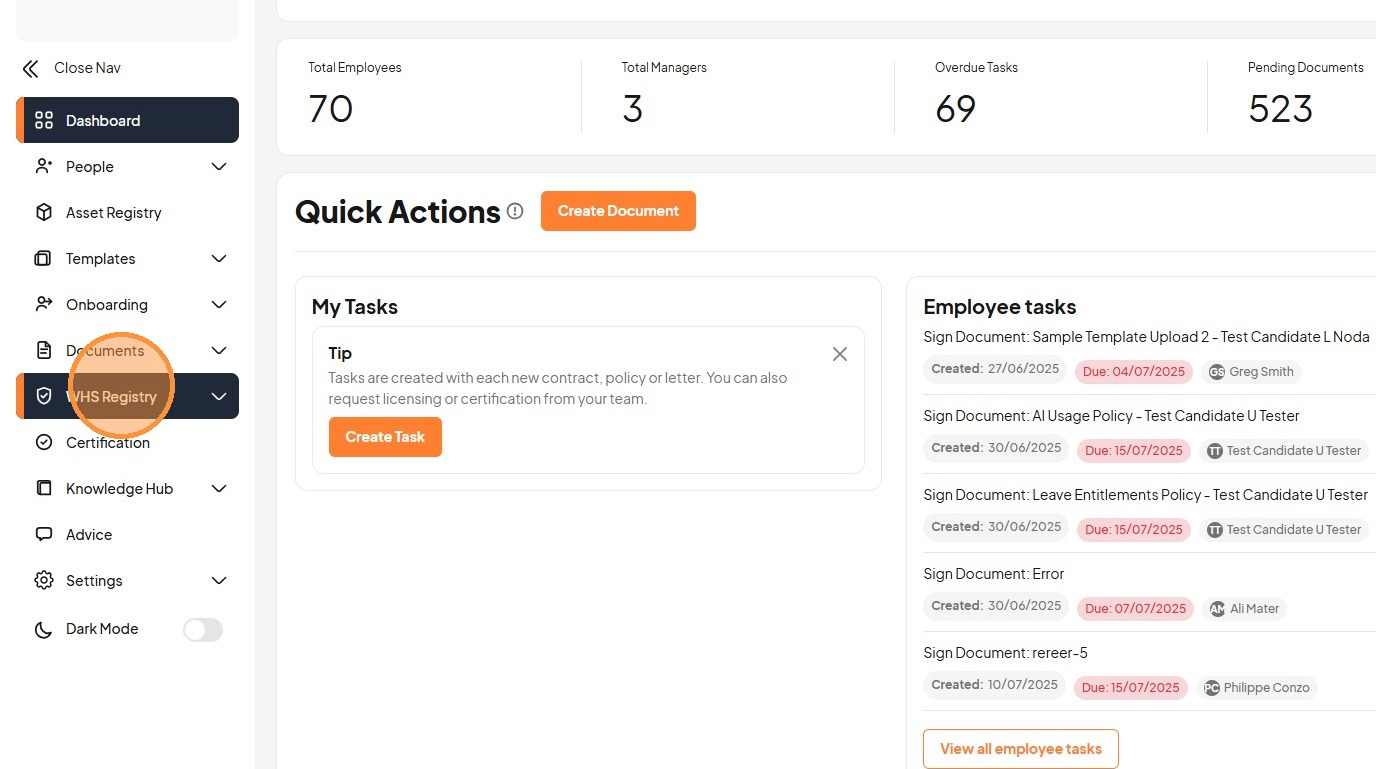1376x769 pixels.
Task: Toggle the Dark Mode switch
Action: [x=202, y=629]
